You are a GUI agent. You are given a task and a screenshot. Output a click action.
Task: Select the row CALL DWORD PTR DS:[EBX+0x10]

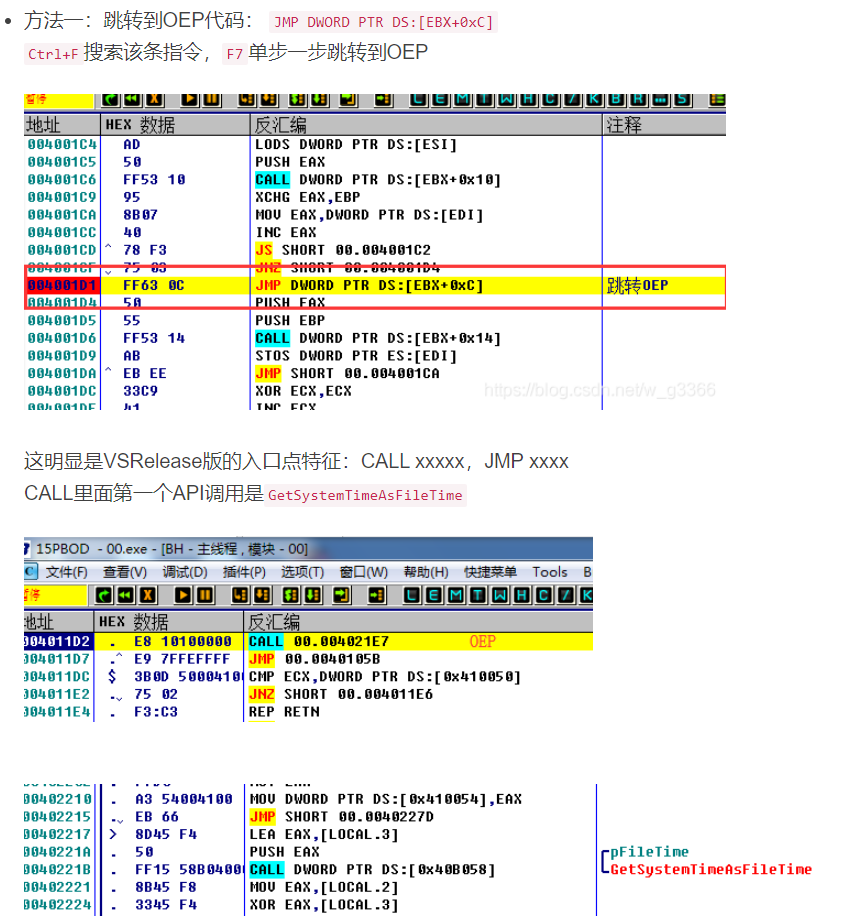375,180
